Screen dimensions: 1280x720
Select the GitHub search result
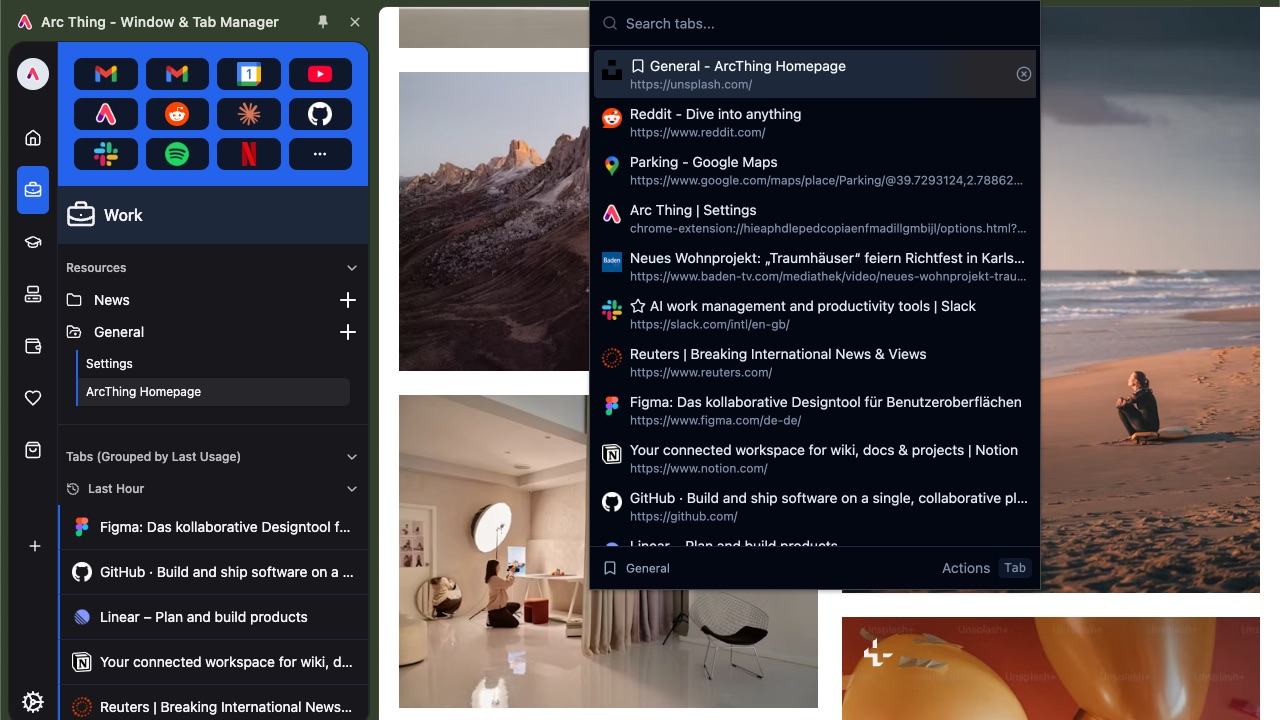click(x=815, y=506)
